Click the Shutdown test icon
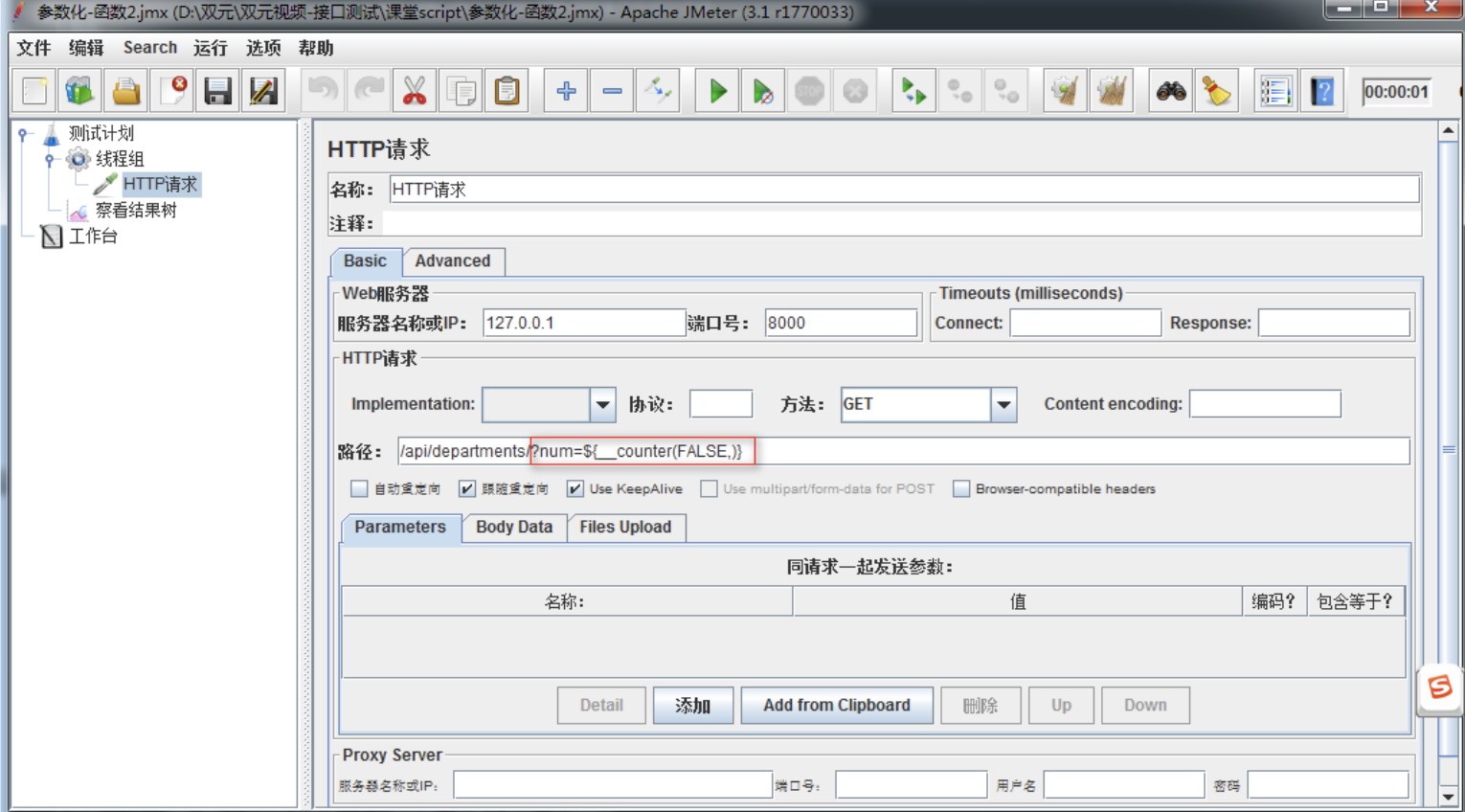 (855, 91)
